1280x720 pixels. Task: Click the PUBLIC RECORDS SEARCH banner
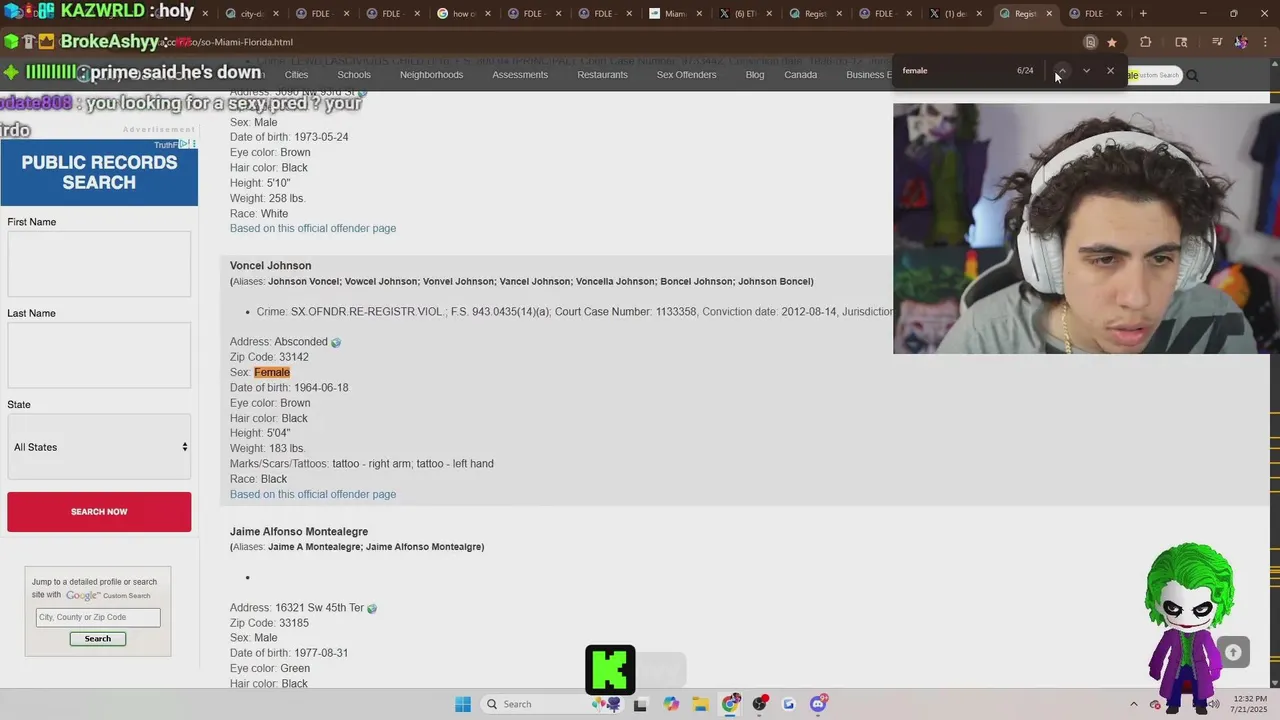click(99, 172)
